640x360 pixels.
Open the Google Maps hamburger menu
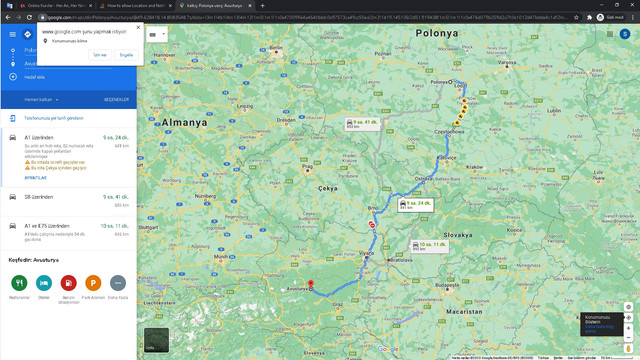[13, 35]
